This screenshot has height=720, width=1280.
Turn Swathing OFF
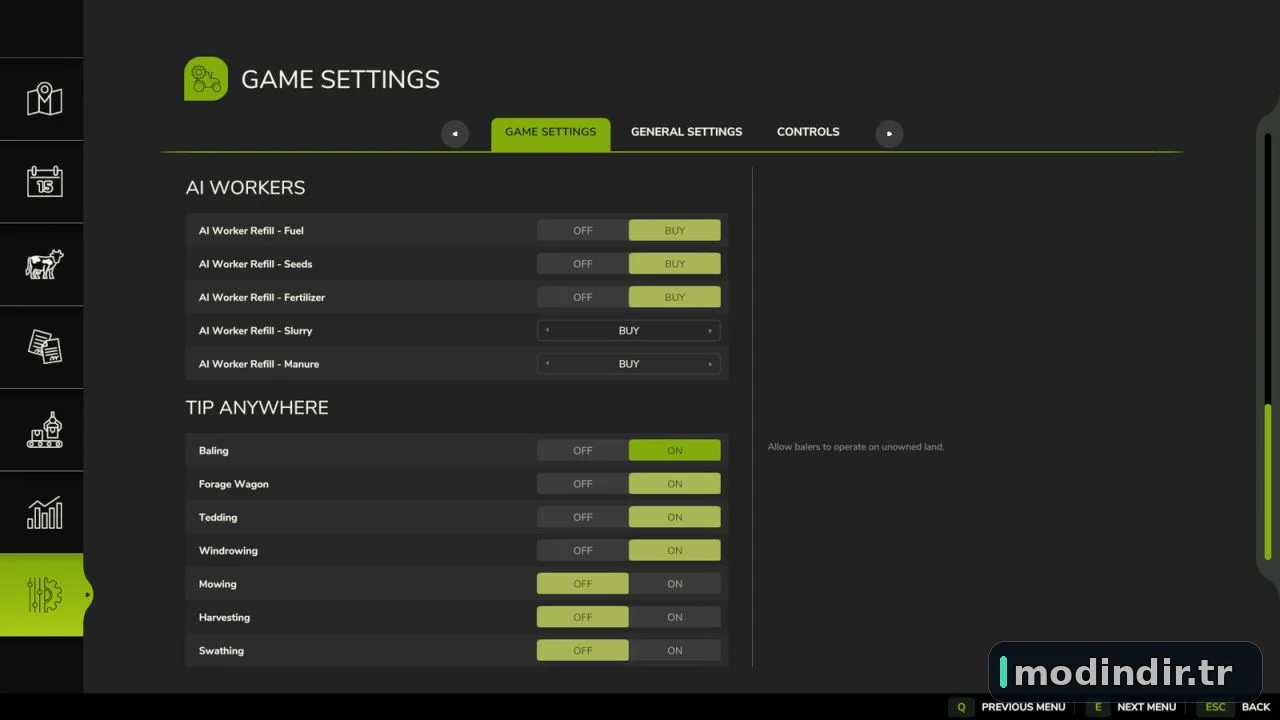click(583, 650)
